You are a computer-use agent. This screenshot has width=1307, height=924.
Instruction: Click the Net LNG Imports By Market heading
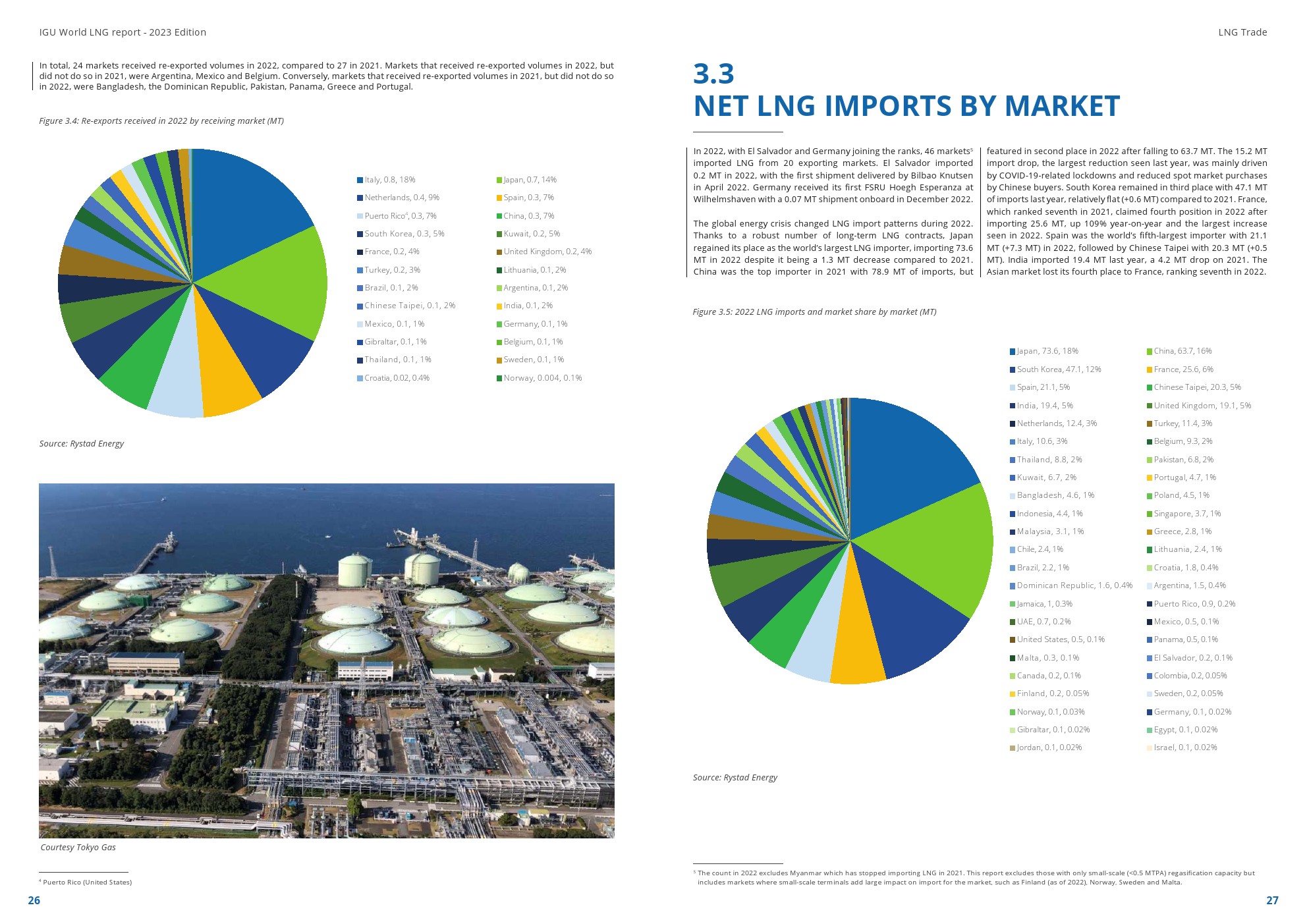906,106
